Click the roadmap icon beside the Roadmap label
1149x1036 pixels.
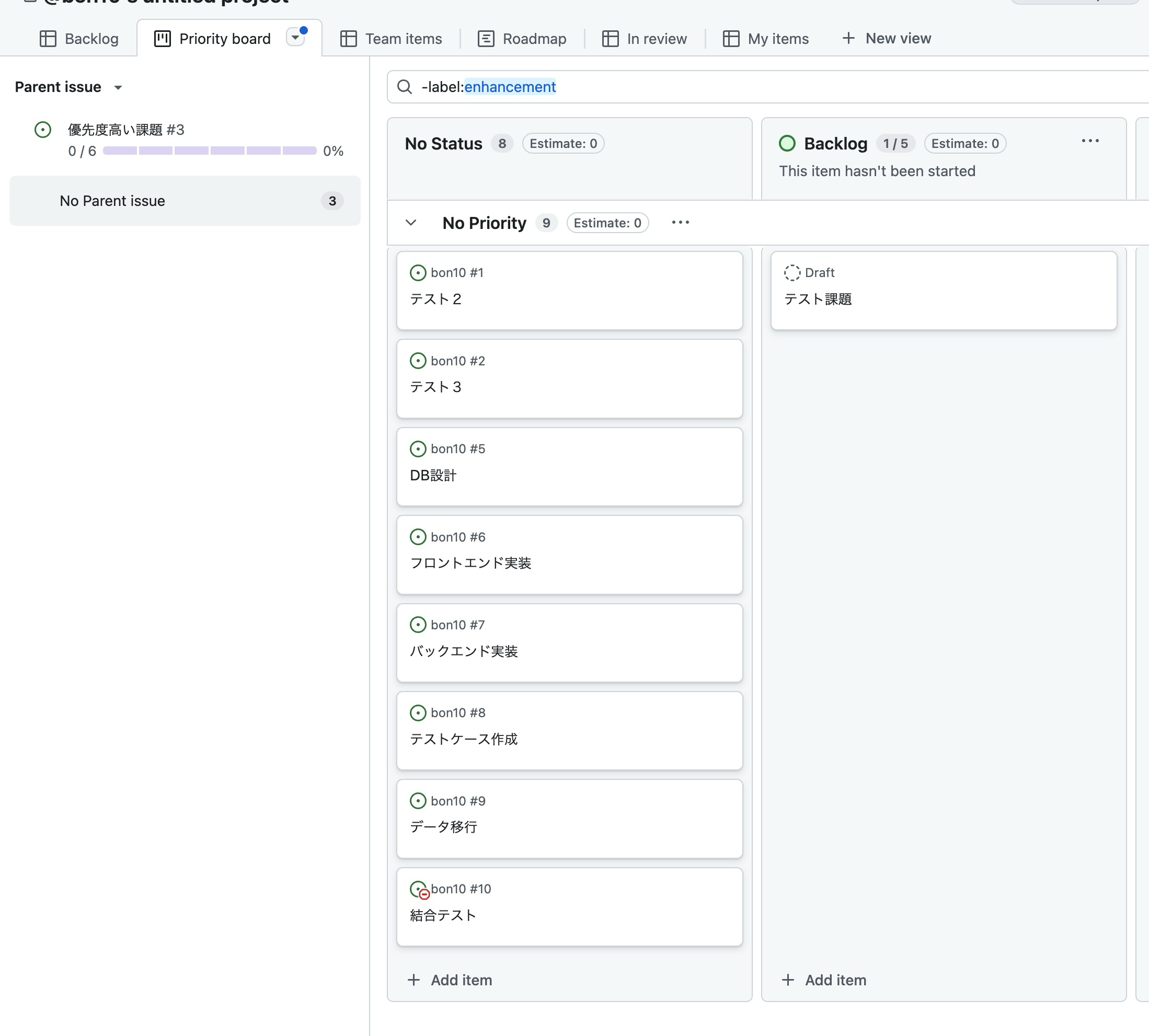[x=485, y=38]
